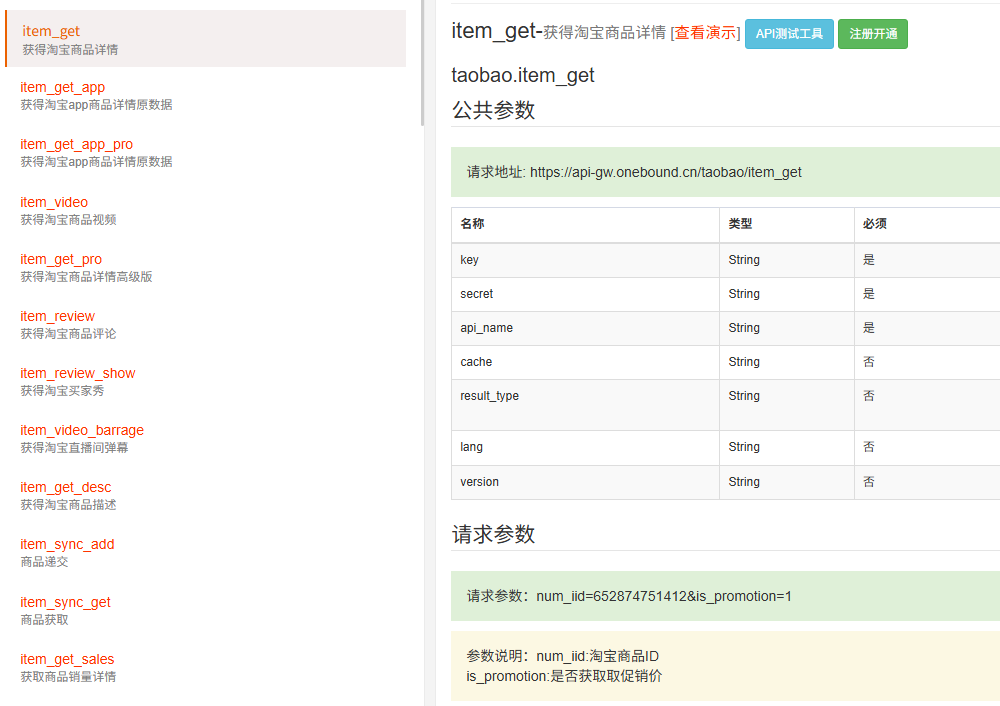Image resolution: width=1000 pixels, height=706 pixels.
Task: Click the 否 value in version row
Action: [869, 482]
